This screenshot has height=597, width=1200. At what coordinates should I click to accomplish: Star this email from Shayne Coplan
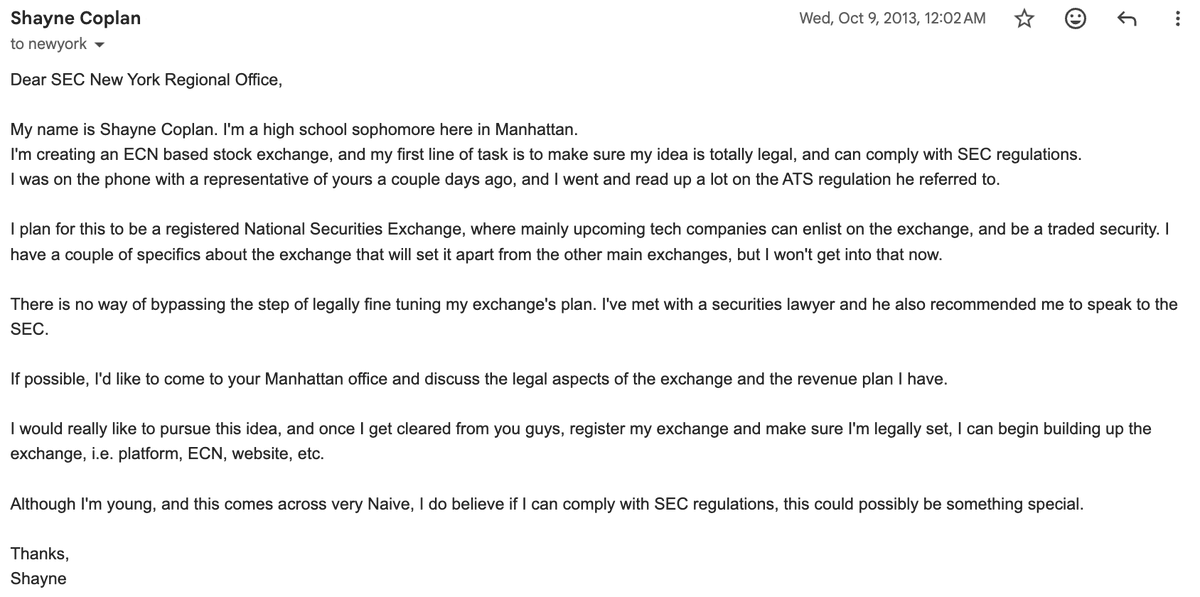1024,19
